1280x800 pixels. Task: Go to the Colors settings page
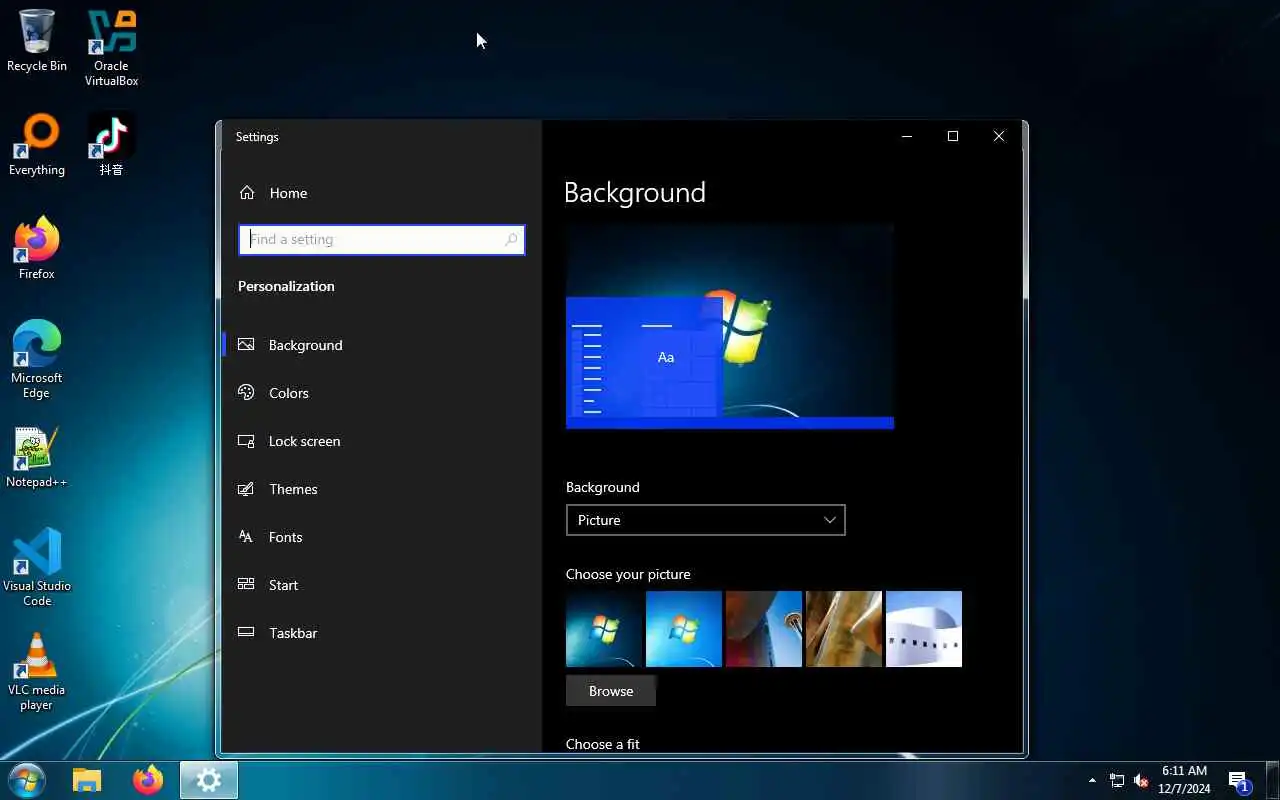(382, 393)
